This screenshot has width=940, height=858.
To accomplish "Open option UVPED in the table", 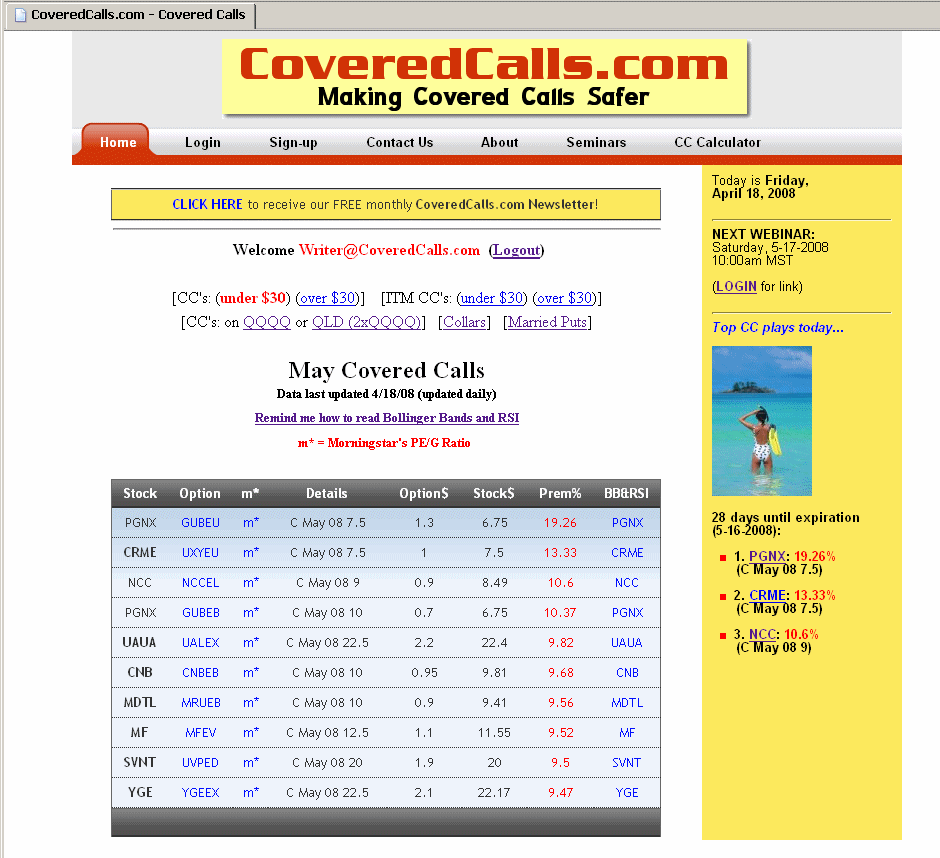I will pyautogui.click(x=200, y=763).
